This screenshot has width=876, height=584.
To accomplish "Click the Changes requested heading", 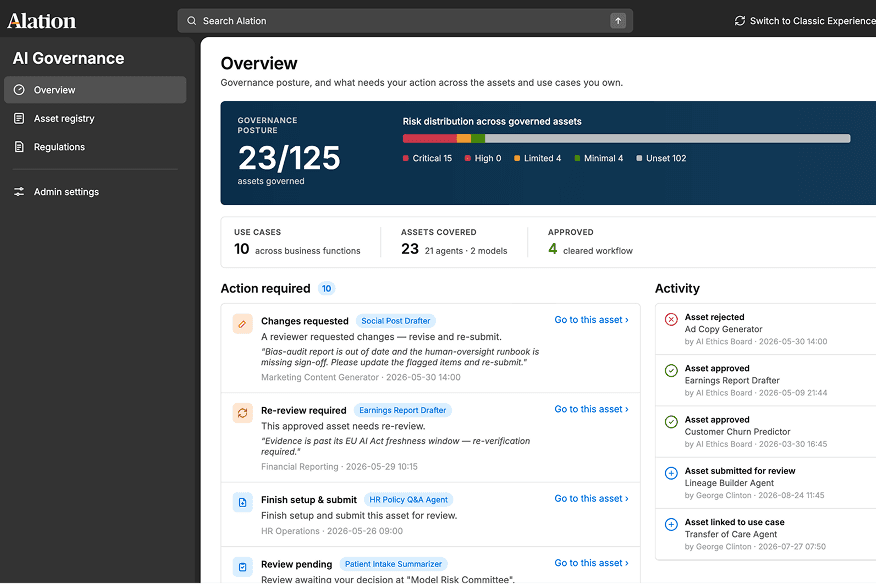I will pos(304,321).
